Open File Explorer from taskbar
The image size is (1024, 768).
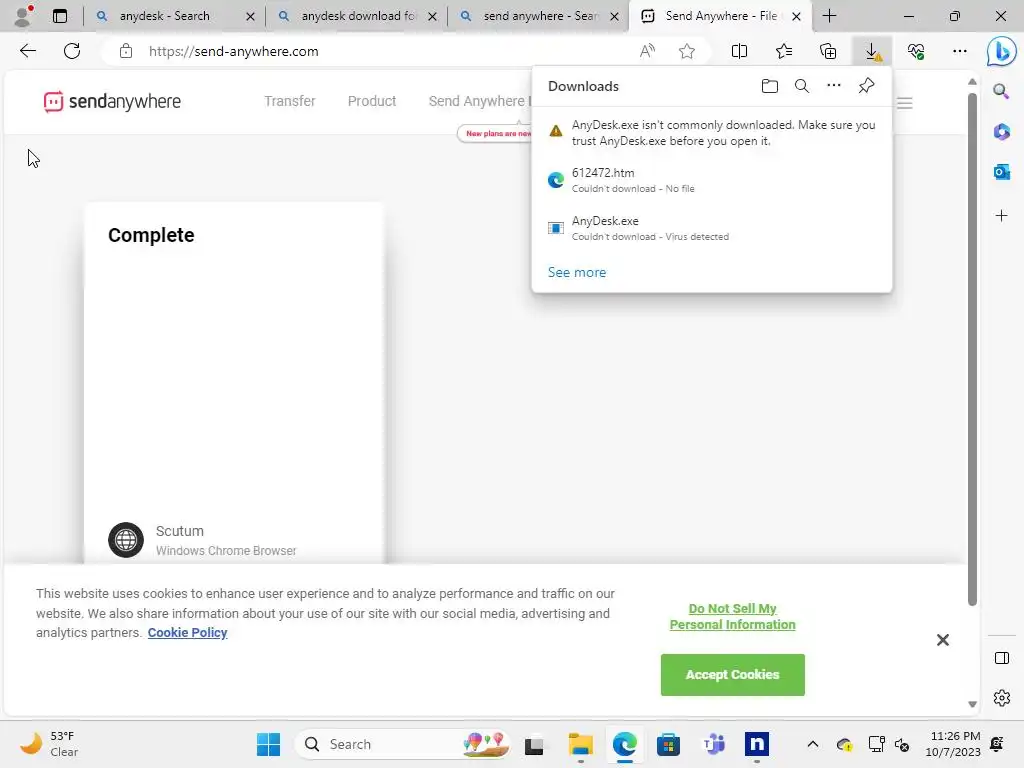(x=580, y=744)
